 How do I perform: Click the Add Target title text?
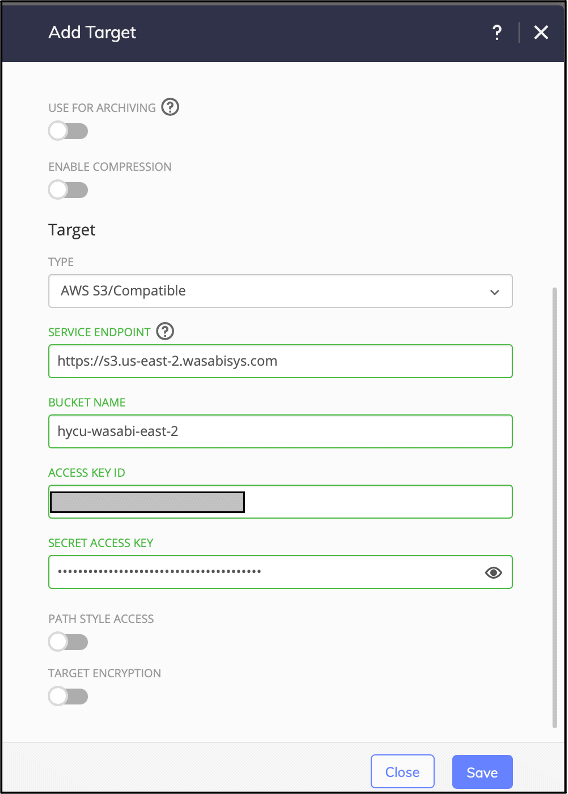92,33
